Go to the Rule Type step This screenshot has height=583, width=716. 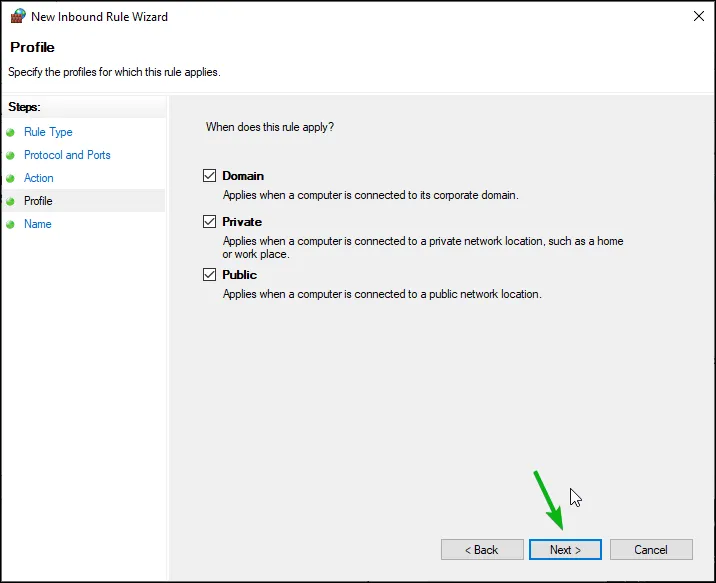pyautogui.click(x=48, y=132)
